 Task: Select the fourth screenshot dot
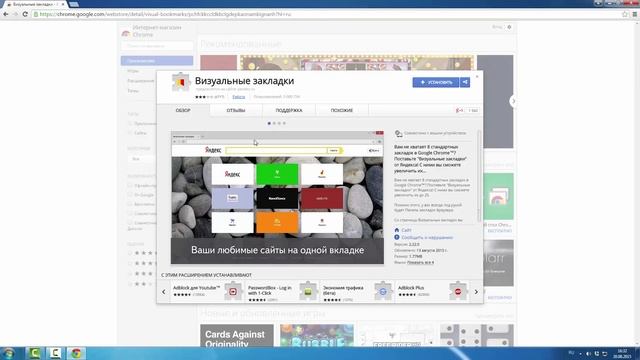click(284, 123)
